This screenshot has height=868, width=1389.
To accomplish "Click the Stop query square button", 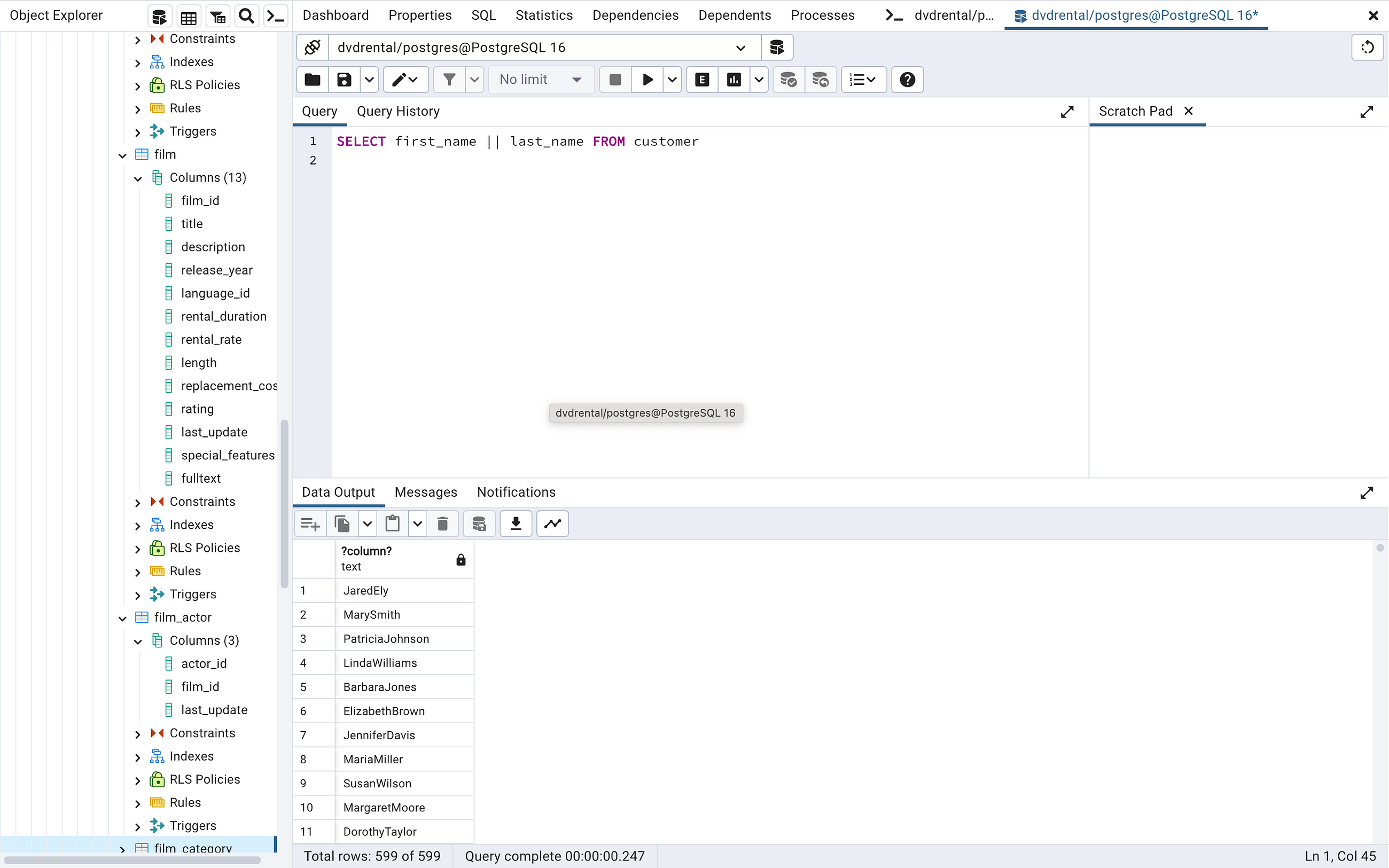I will coord(615,79).
